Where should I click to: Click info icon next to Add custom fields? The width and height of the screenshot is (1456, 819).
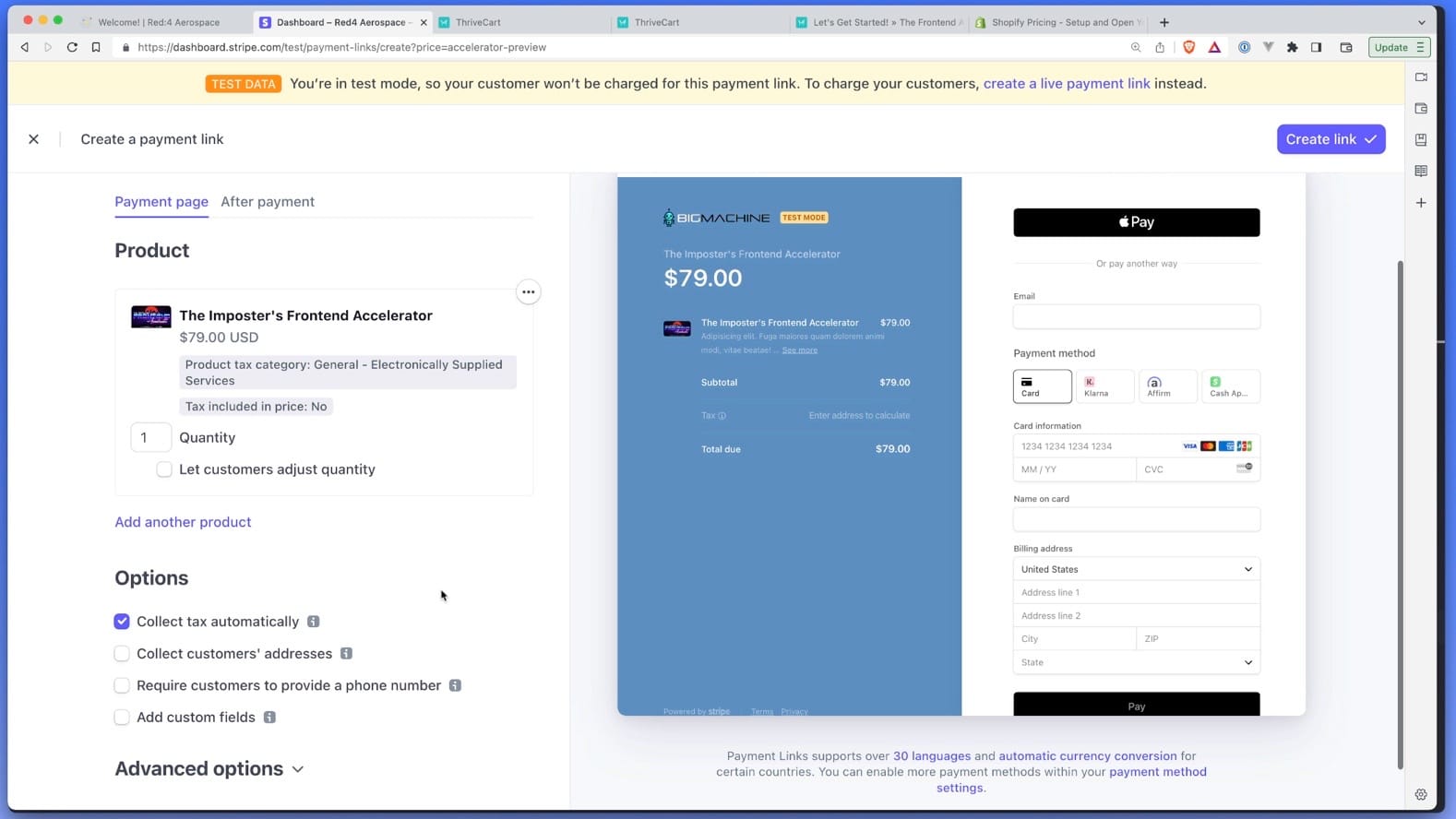tap(269, 718)
